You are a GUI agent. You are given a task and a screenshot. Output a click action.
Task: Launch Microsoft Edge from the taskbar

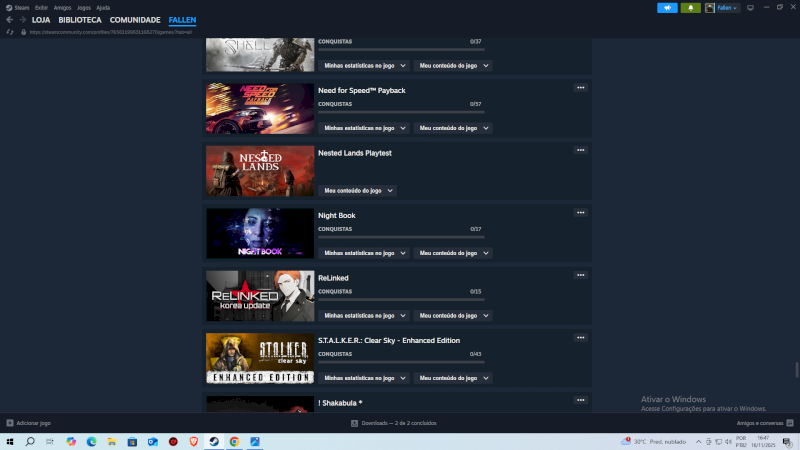point(91,442)
